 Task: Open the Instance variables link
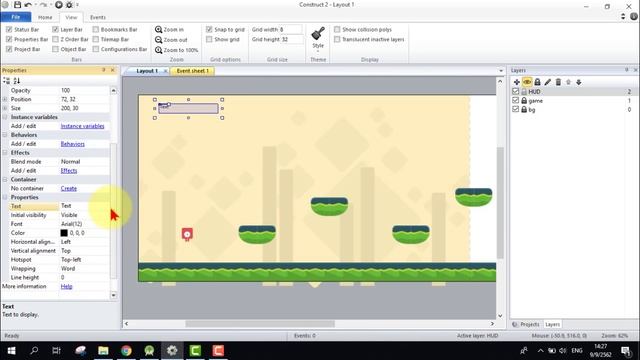tap(82, 126)
